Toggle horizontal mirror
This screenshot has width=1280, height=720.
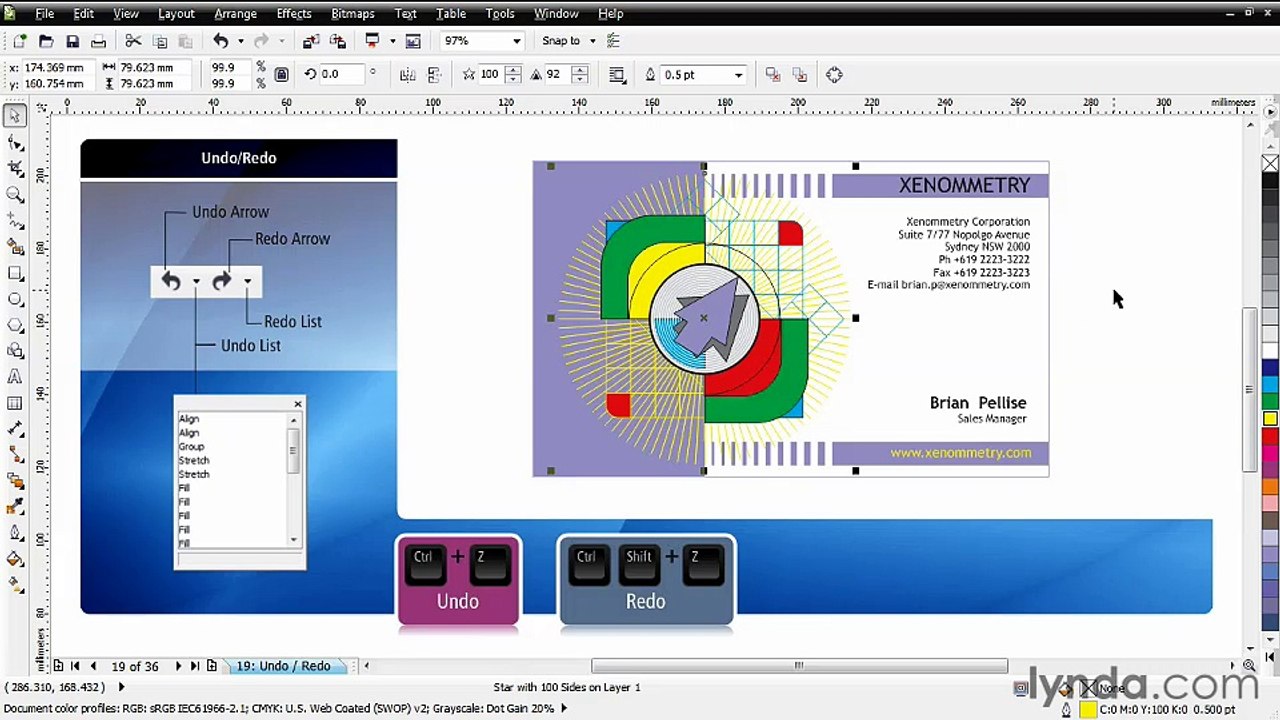(x=407, y=75)
